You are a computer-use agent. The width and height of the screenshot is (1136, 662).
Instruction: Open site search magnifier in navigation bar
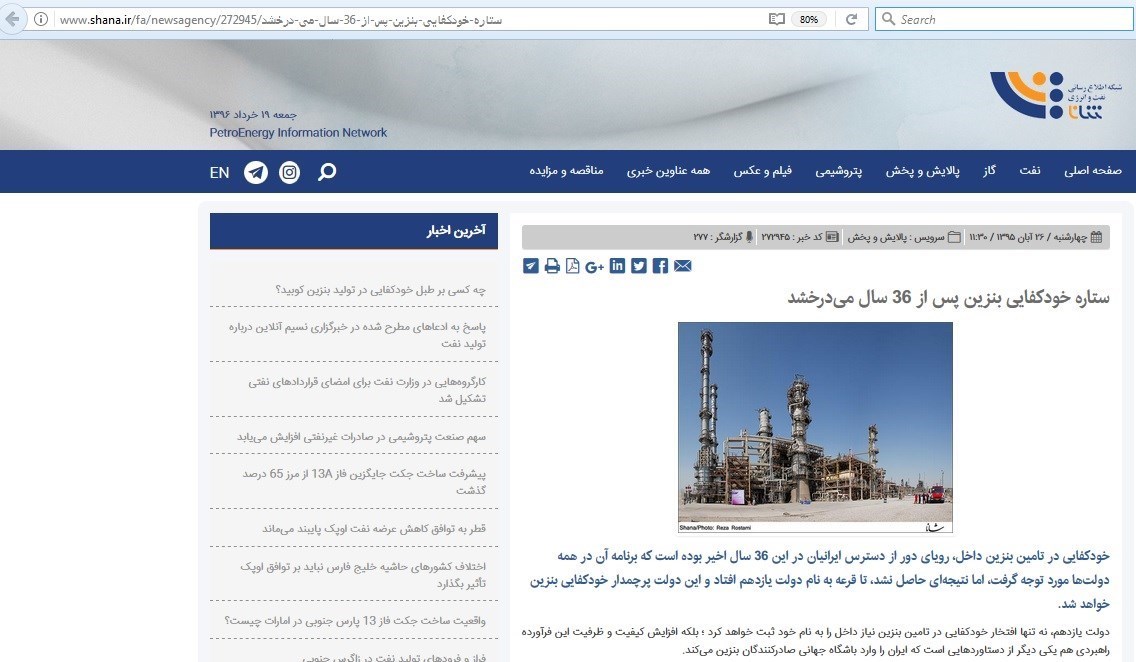(327, 172)
